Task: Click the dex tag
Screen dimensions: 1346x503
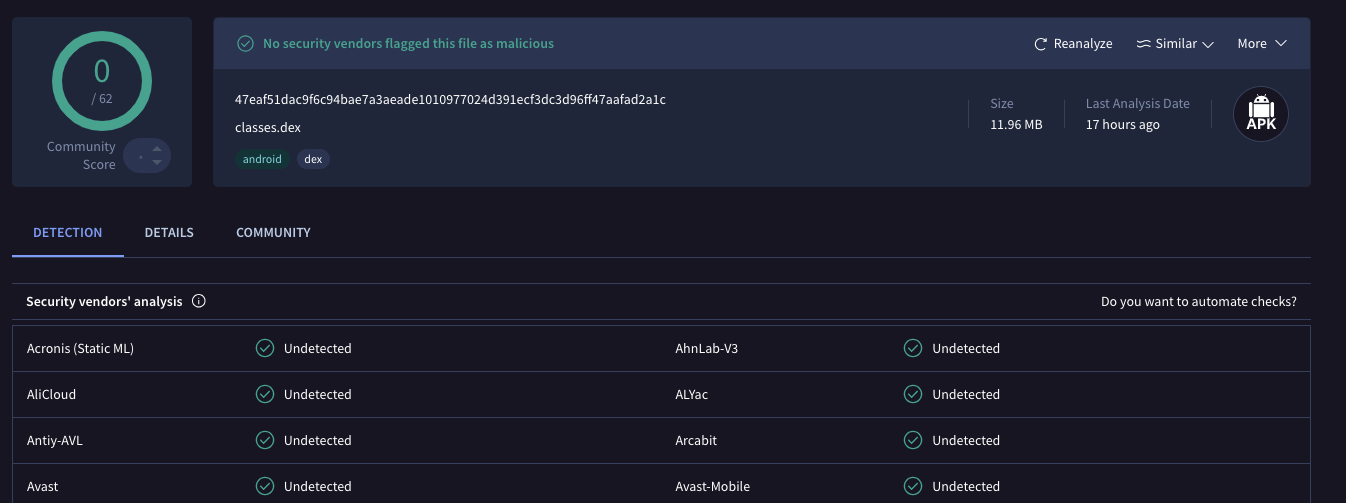Action: pos(313,159)
